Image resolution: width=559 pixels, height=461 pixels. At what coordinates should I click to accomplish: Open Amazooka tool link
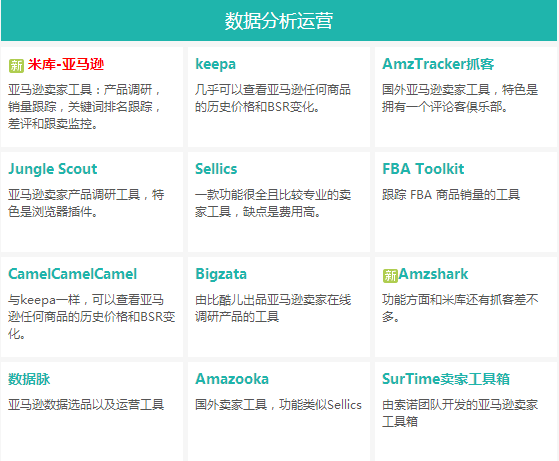coord(232,379)
